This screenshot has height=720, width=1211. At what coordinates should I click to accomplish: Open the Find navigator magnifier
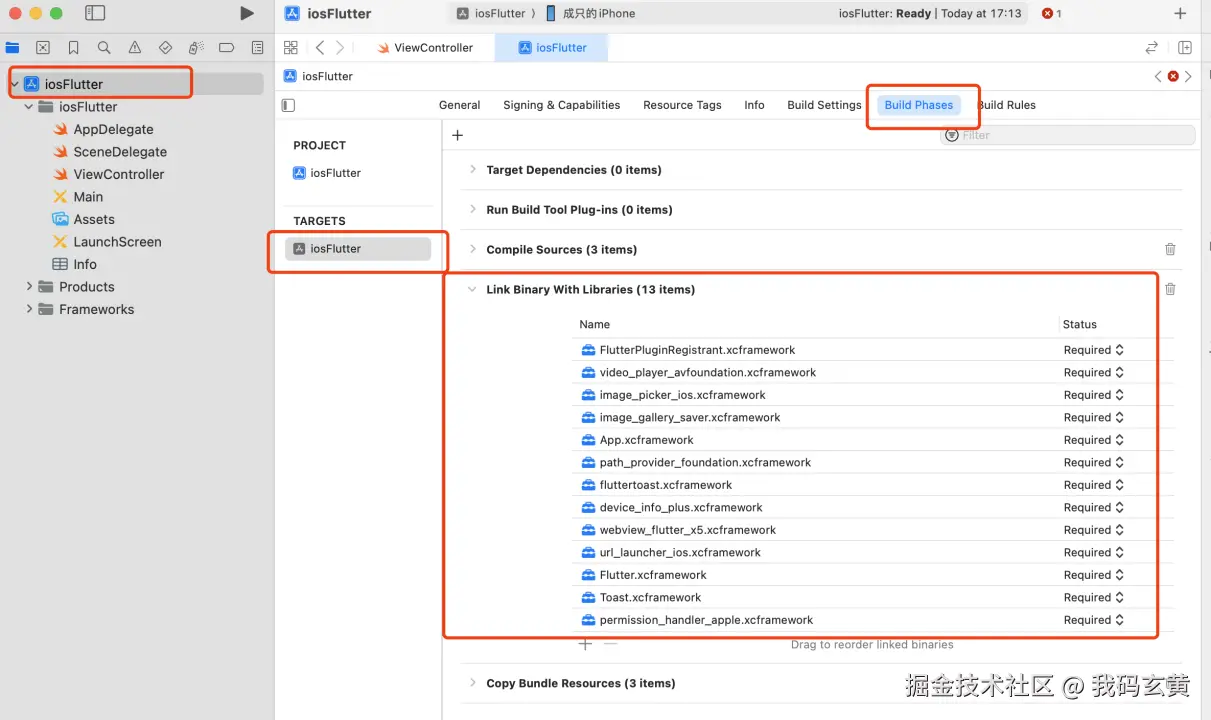pyautogui.click(x=104, y=47)
